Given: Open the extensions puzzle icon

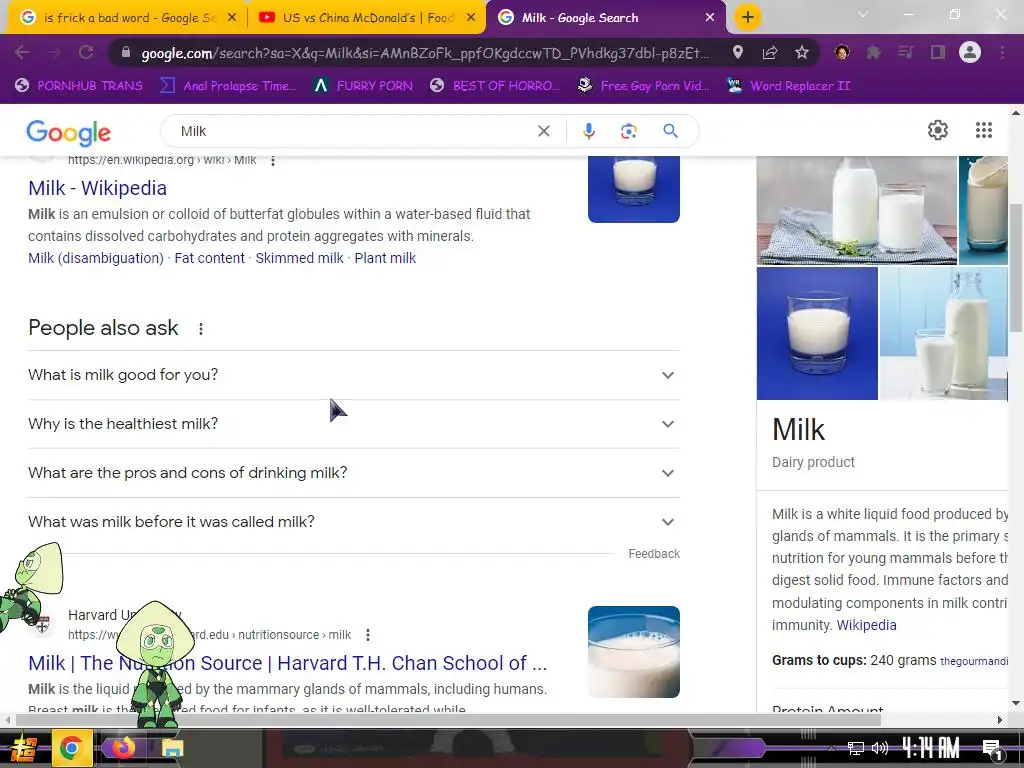Looking at the screenshot, I should [873, 52].
